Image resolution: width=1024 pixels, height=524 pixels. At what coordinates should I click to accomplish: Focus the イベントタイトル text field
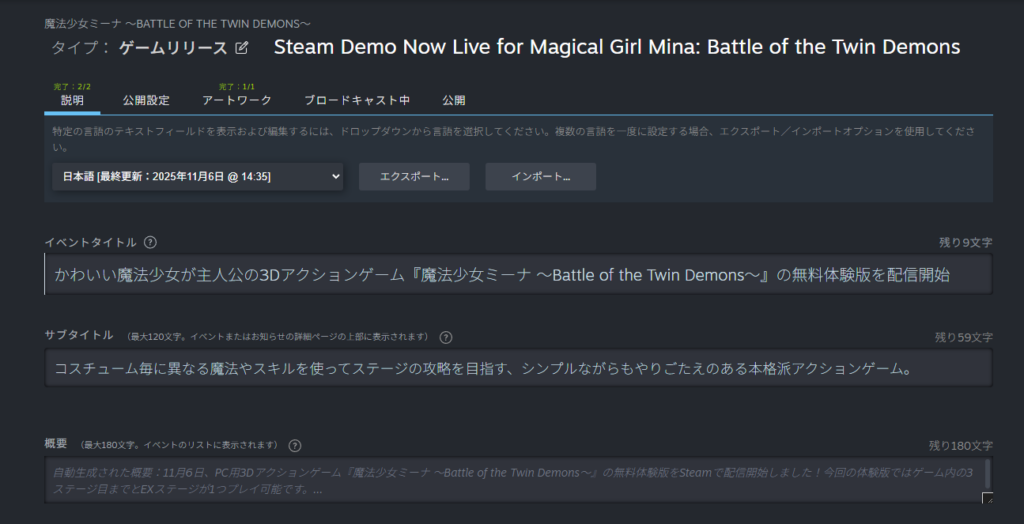click(x=519, y=274)
